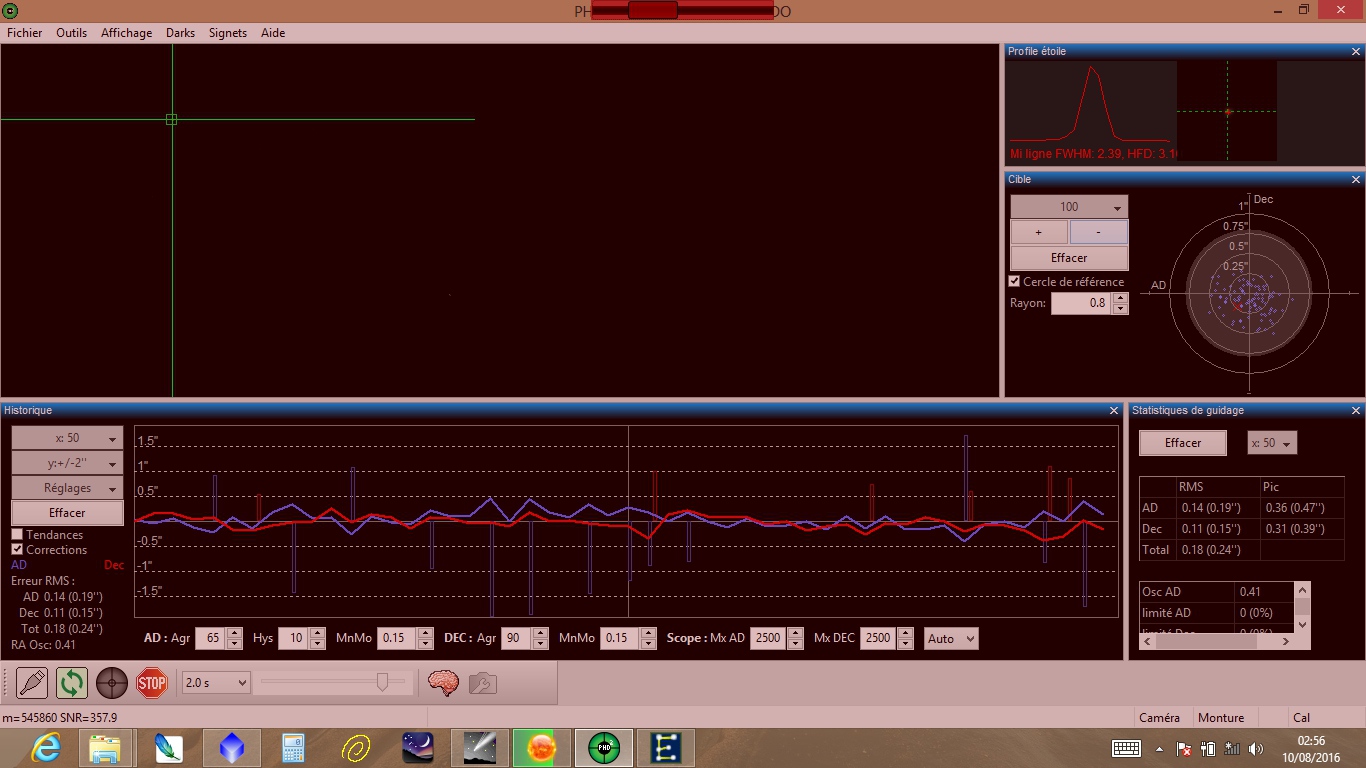Check the power plug tray icon

pos(1208,748)
